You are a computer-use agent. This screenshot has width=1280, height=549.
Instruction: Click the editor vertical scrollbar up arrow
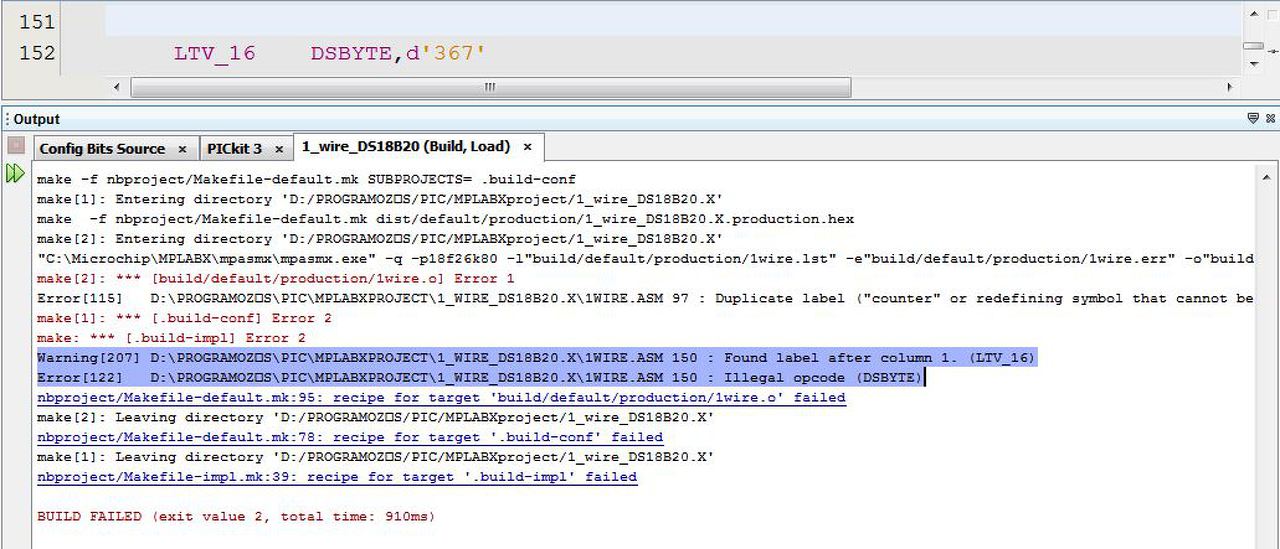pos(1253,14)
